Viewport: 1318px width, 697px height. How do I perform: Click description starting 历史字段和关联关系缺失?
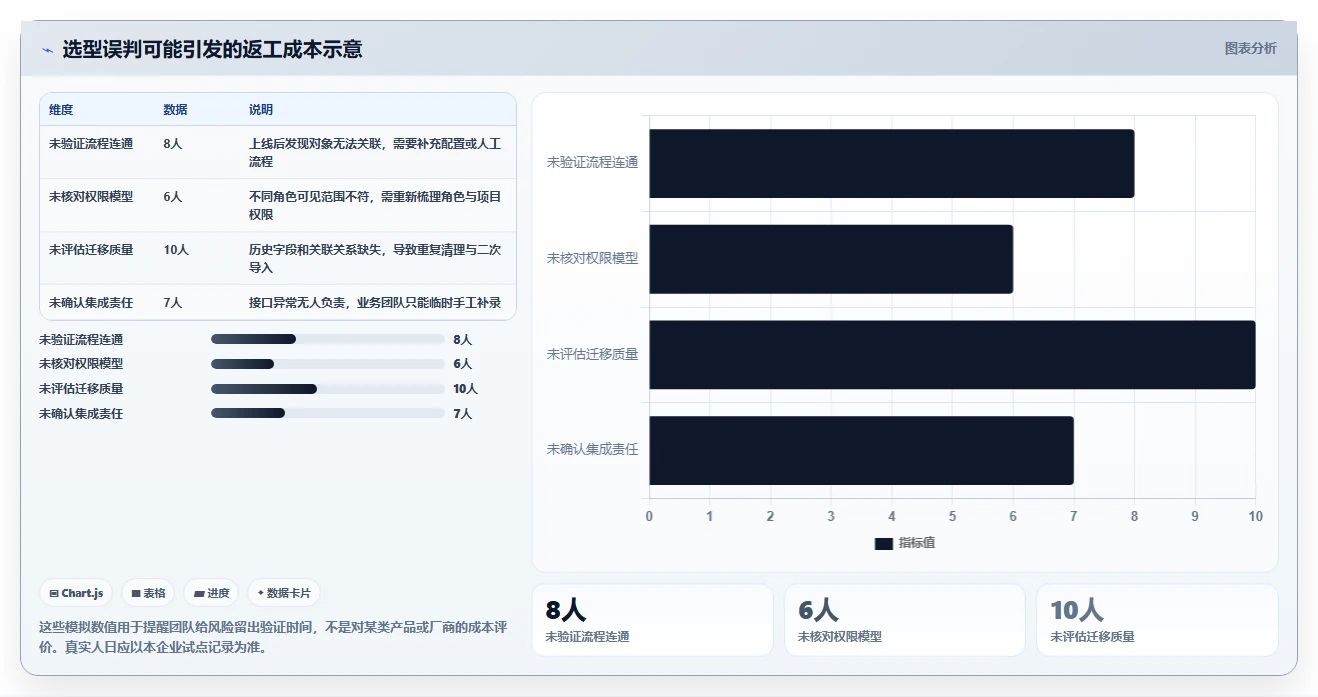tap(375, 258)
